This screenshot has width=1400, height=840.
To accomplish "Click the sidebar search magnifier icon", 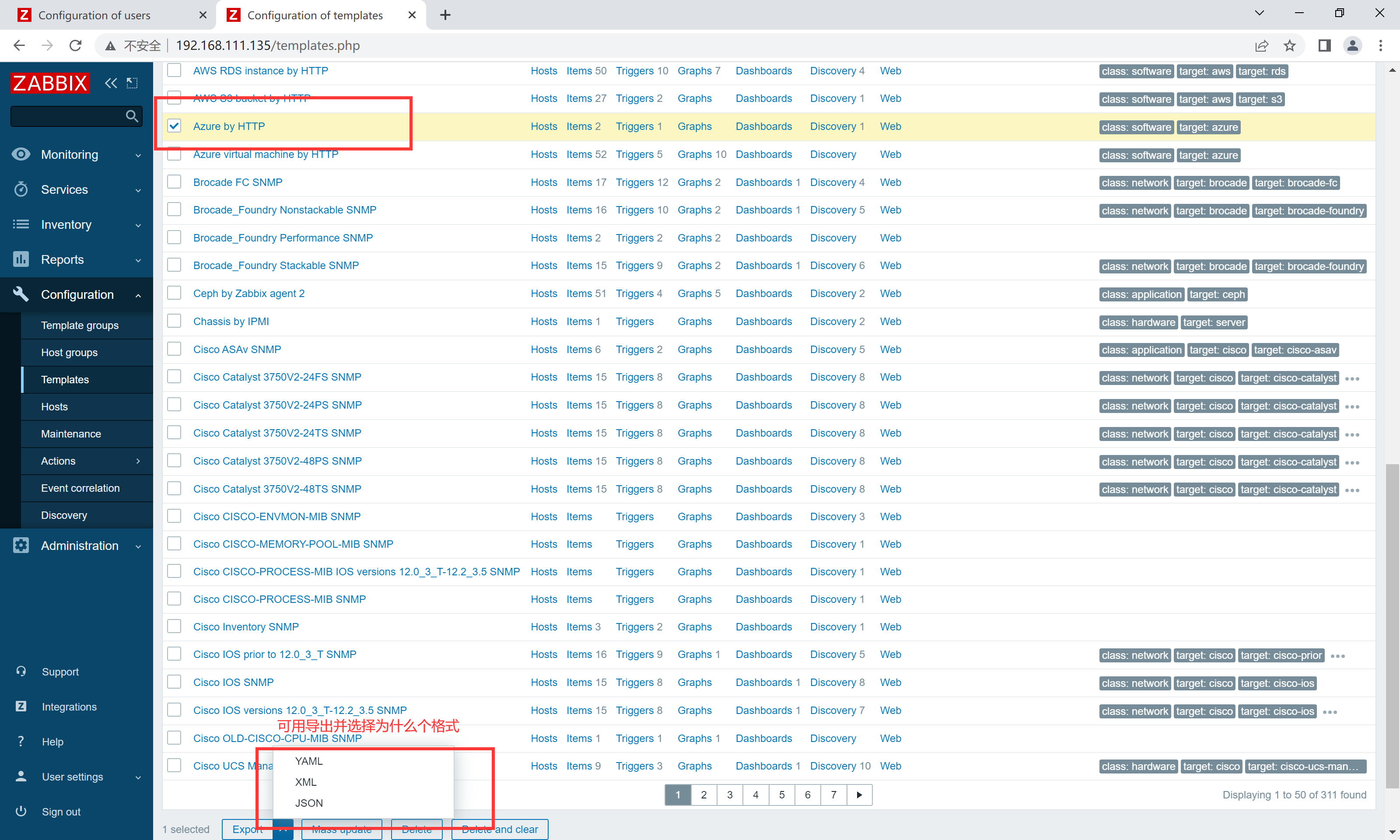I will pos(132,116).
